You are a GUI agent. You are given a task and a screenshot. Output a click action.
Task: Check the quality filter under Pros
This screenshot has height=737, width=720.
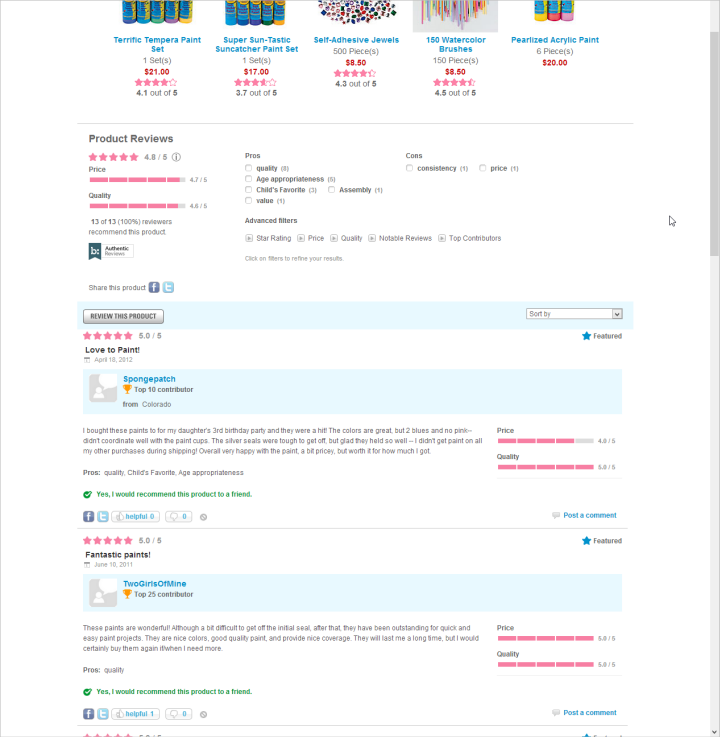[249, 168]
